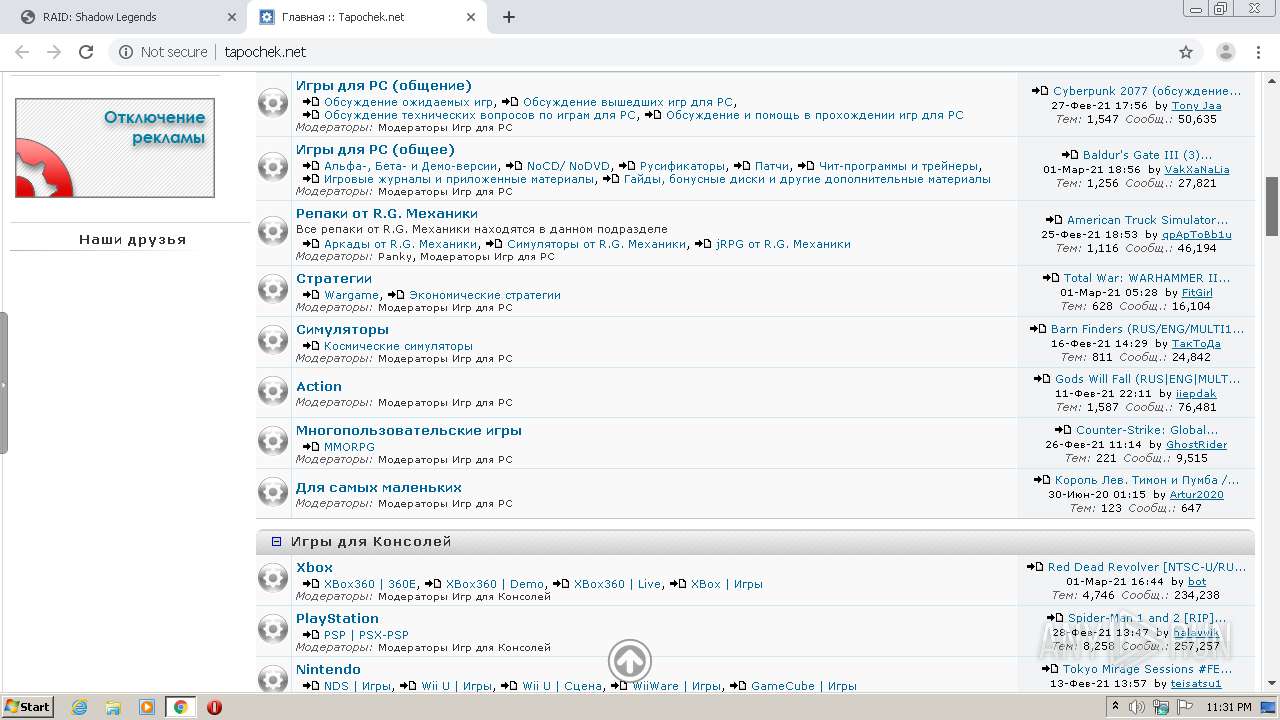The height and width of the screenshot is (720, 1280).
Task: Open the Windows Start menu
Action: (x=27, y=707)
